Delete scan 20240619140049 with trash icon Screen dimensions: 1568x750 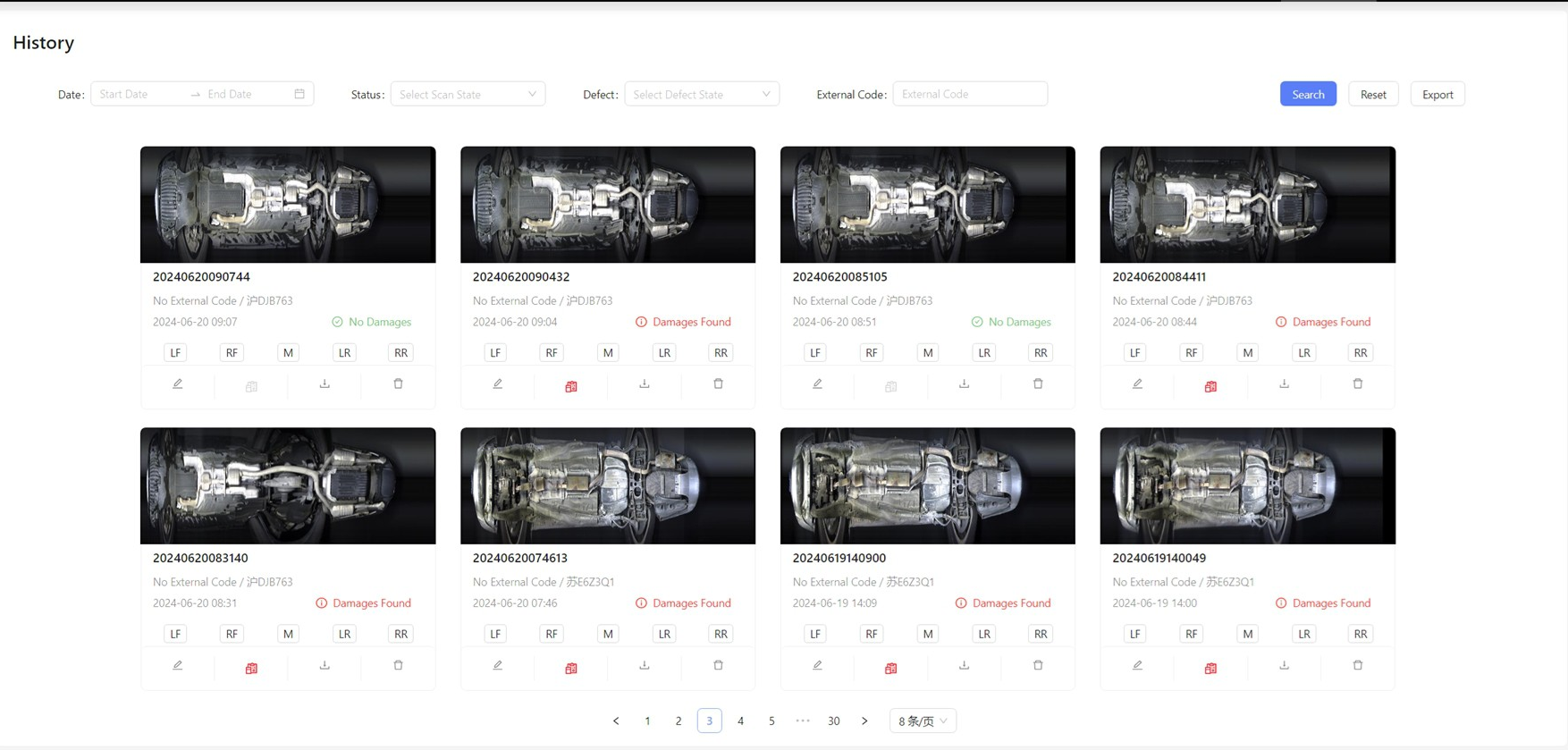(x=1357, y=666)
